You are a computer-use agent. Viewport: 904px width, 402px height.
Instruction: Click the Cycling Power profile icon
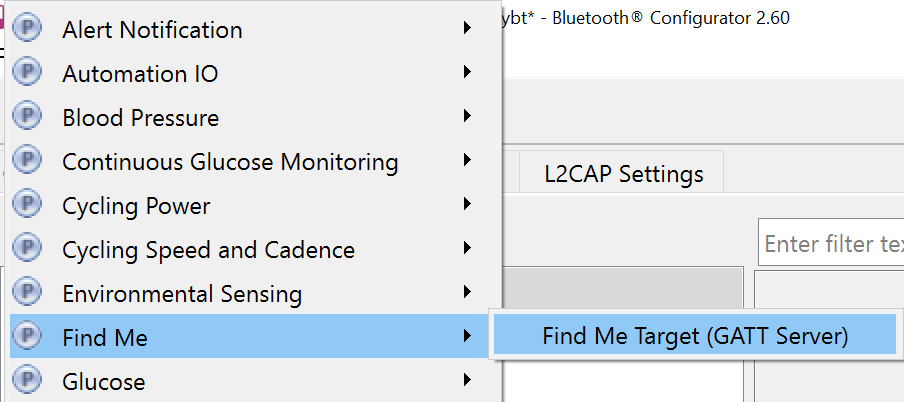pos(27,204)
